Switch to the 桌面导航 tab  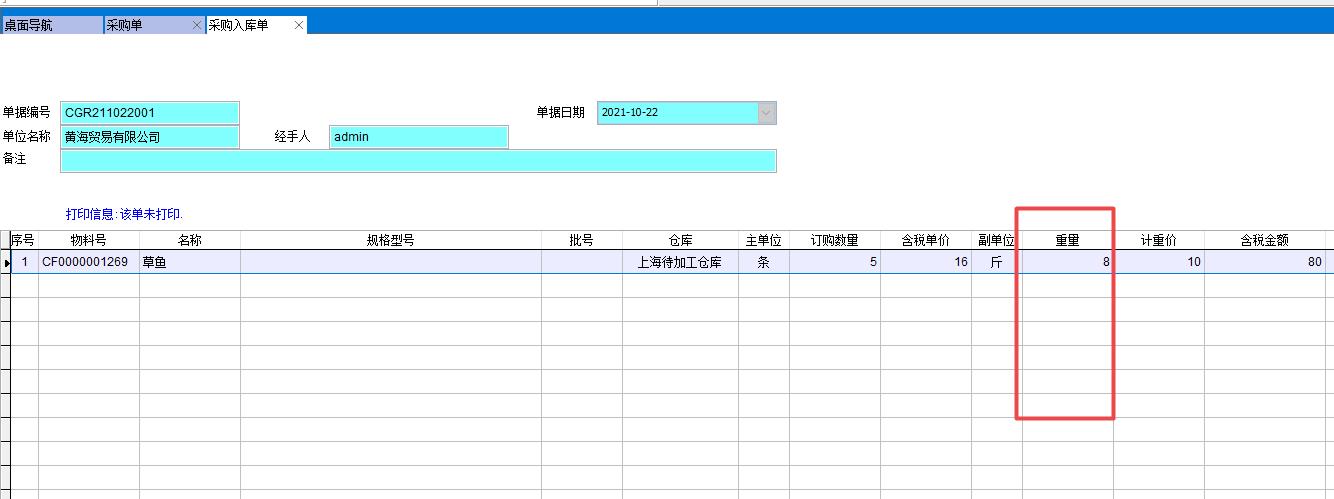click(50, 25)
